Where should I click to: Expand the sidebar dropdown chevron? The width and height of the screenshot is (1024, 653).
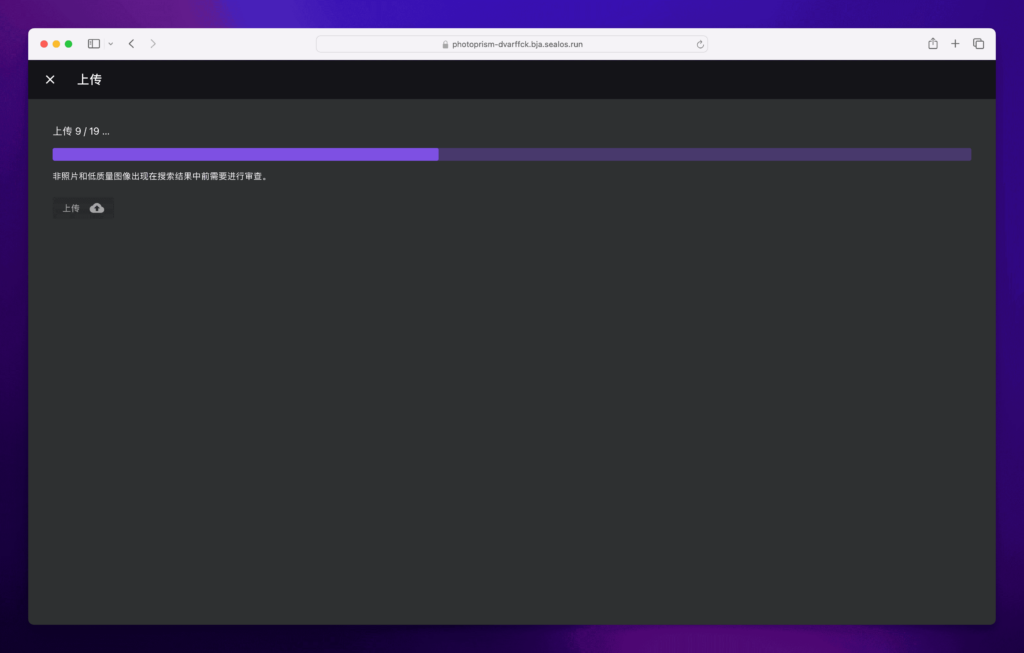(110, 44)
